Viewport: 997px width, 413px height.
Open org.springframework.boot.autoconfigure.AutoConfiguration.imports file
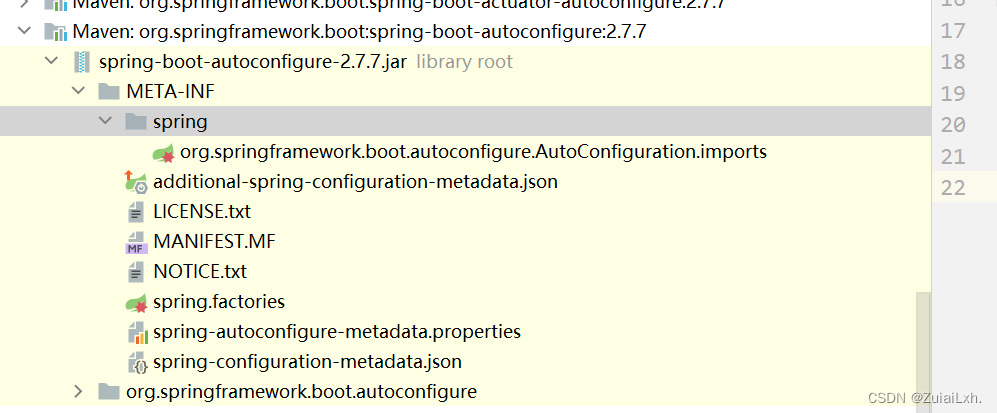[474, 152]
